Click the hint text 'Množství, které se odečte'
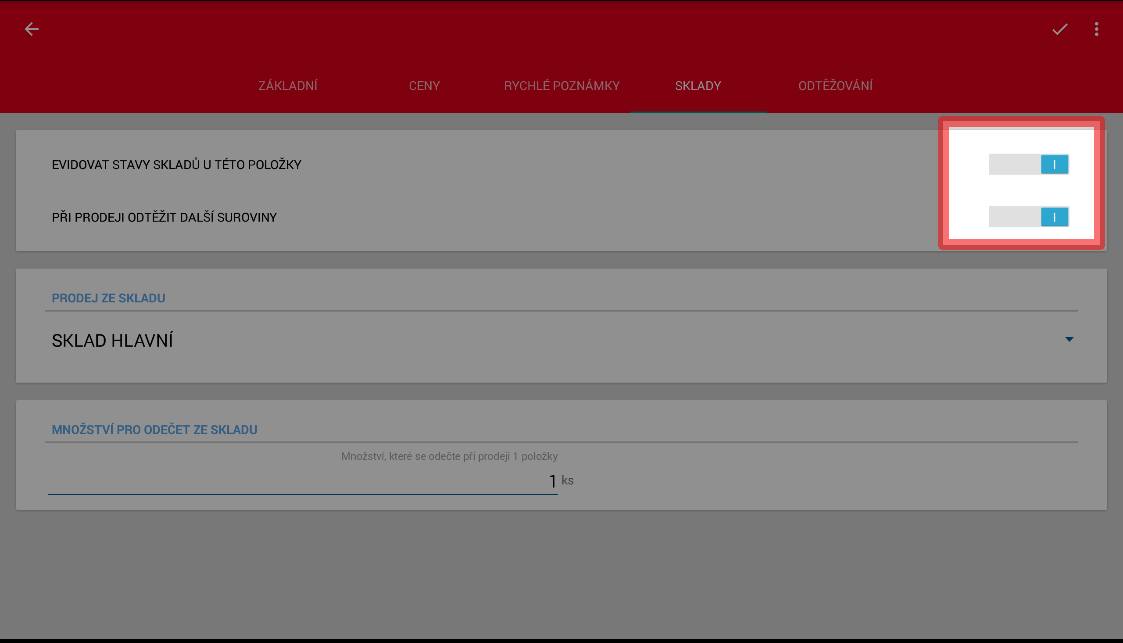The width and height of the screenshot is (1123, 643). (x=449, y=456)
